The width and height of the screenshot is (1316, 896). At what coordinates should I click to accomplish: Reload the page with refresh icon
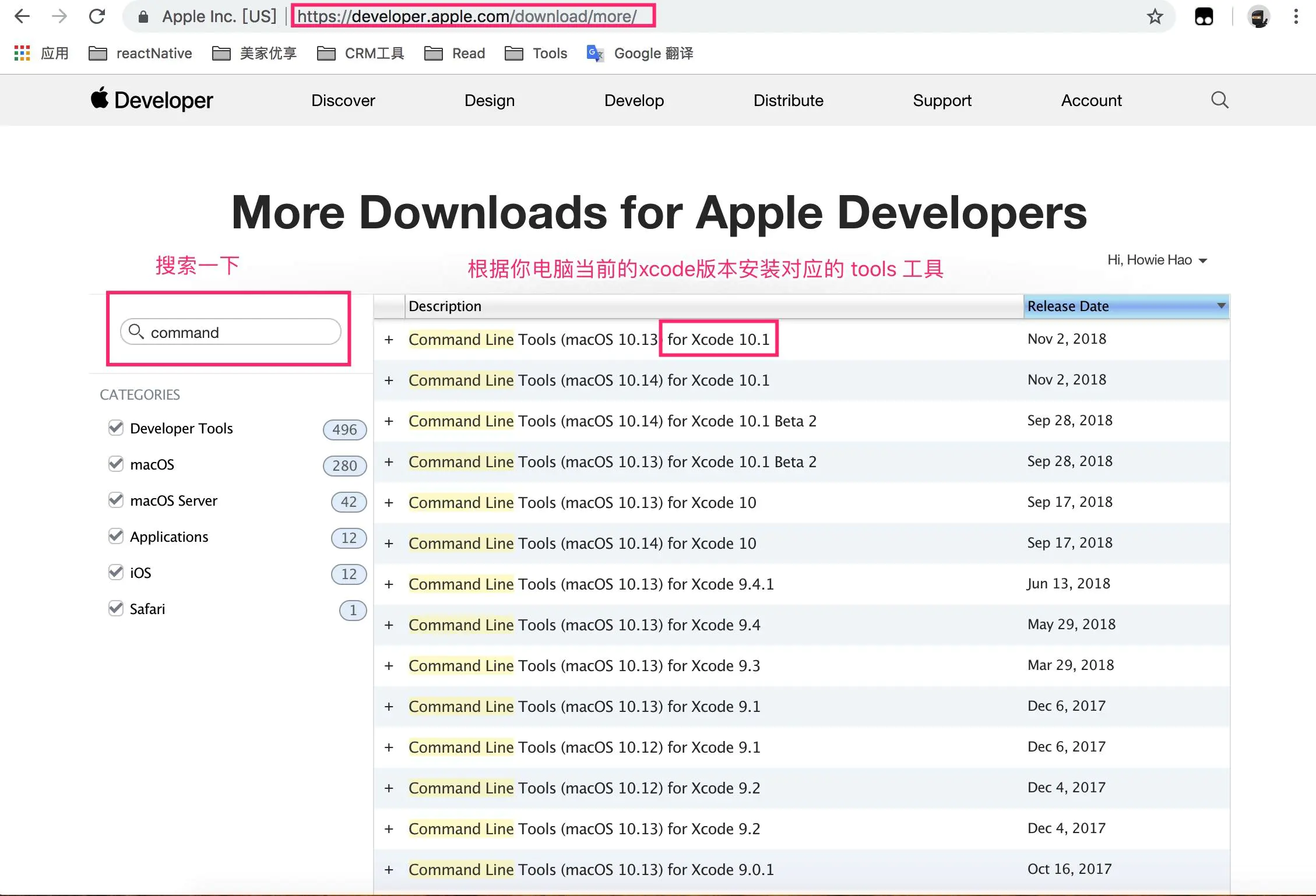97,16
